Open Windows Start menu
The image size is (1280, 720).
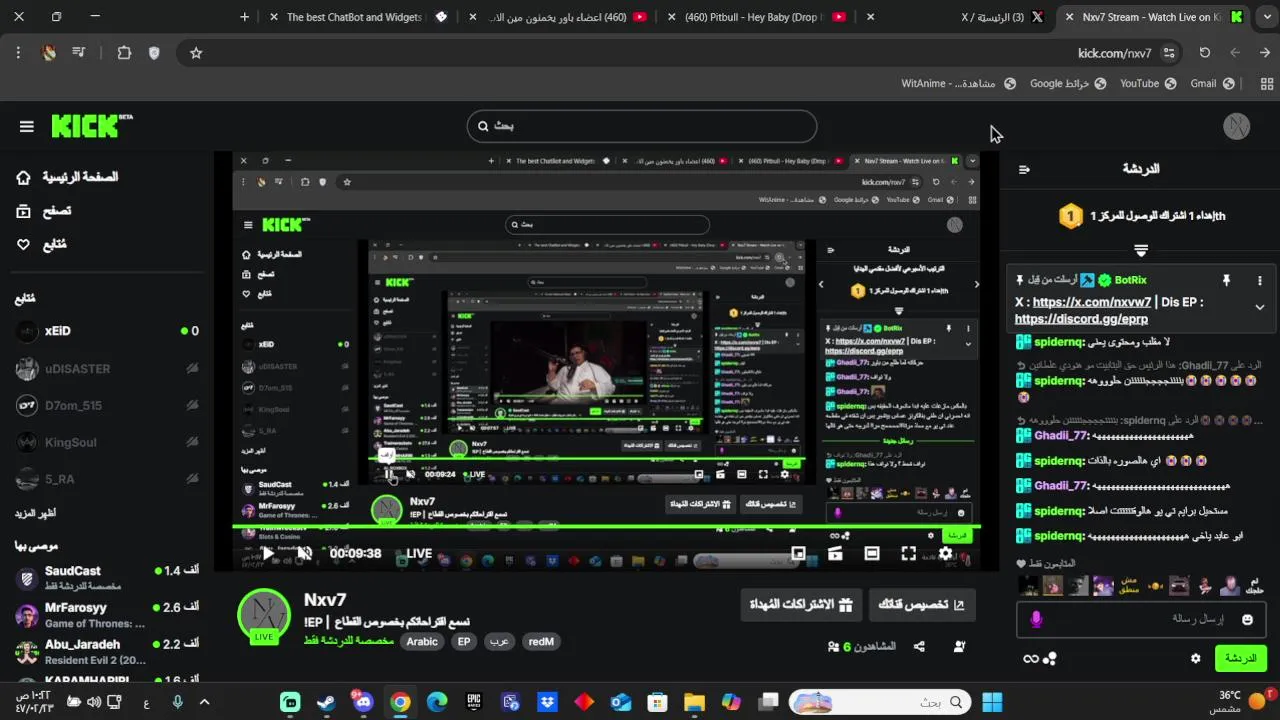point(992,702)
